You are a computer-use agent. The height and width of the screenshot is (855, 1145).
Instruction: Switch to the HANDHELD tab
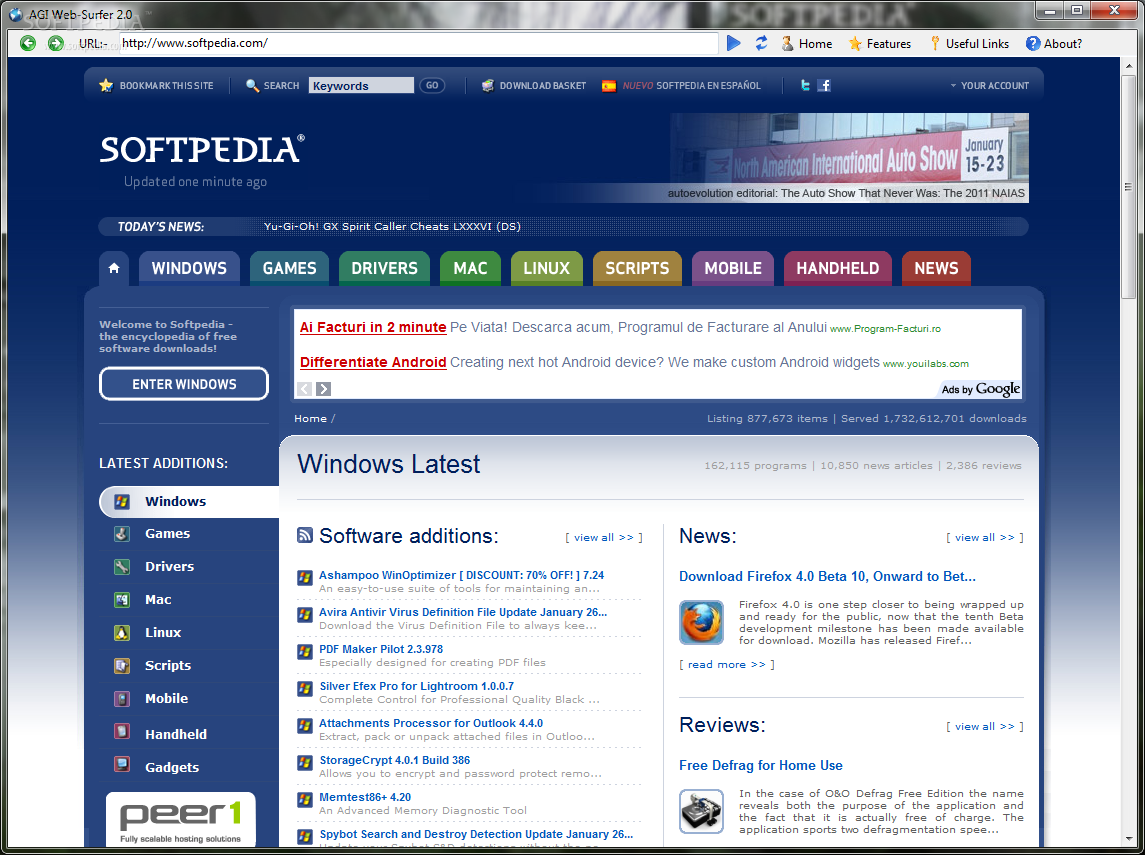coord(838,268)
